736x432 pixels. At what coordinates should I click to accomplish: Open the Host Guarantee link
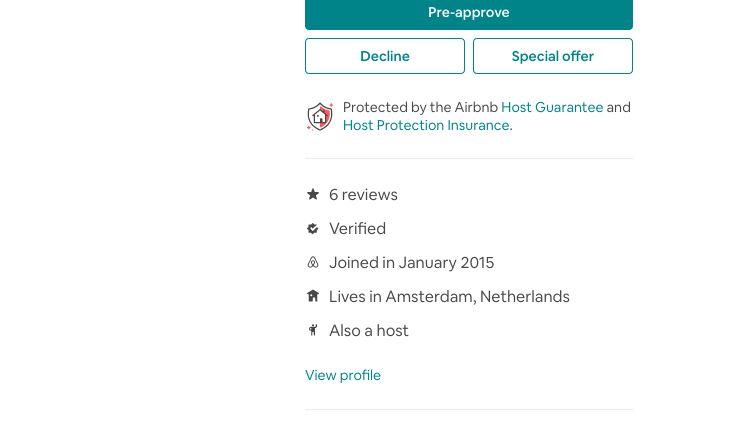[x=552, y=107]
